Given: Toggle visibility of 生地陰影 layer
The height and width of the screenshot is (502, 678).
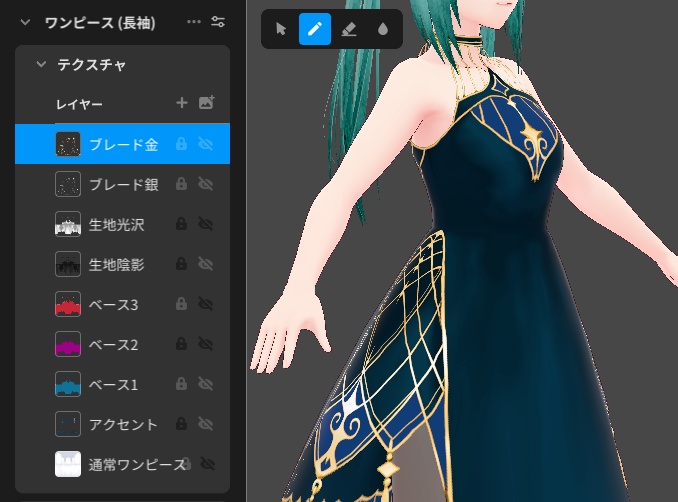Looking at the screenshot, I should click(206, 264).
